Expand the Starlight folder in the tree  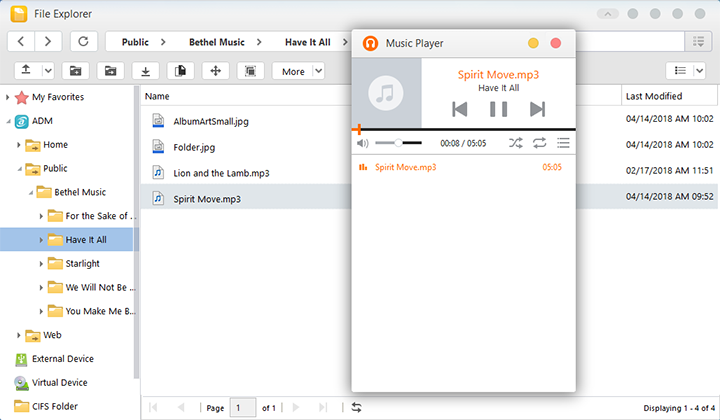click(x=41, y=263)
